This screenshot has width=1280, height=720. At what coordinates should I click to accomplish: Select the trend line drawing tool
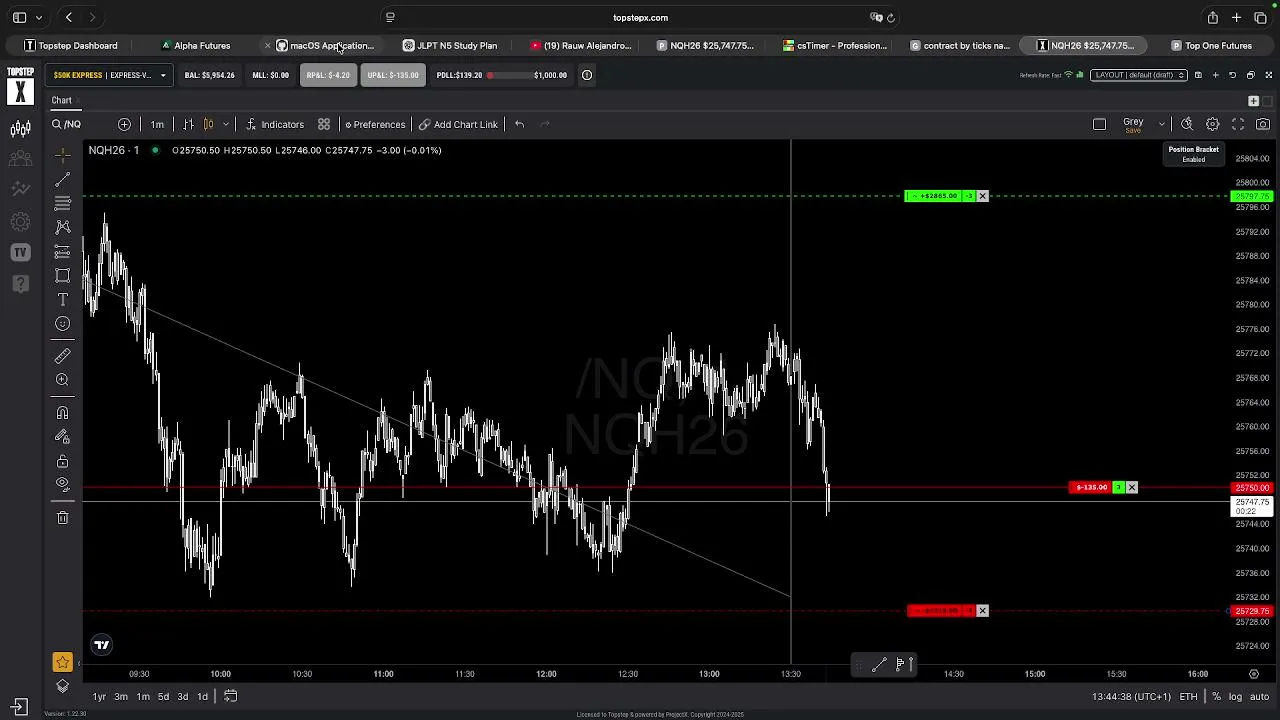click(x=62, y=179)
